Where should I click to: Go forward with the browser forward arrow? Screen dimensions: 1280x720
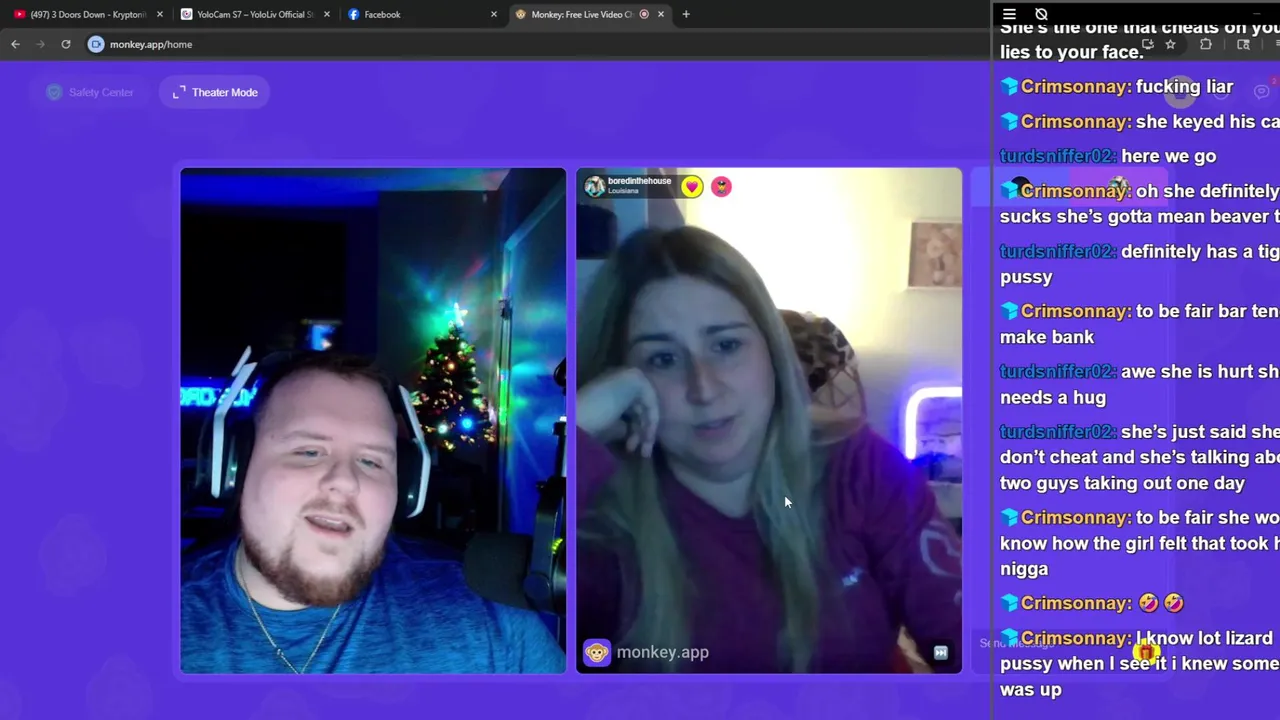pyautogui.click(x=40, y=44)
